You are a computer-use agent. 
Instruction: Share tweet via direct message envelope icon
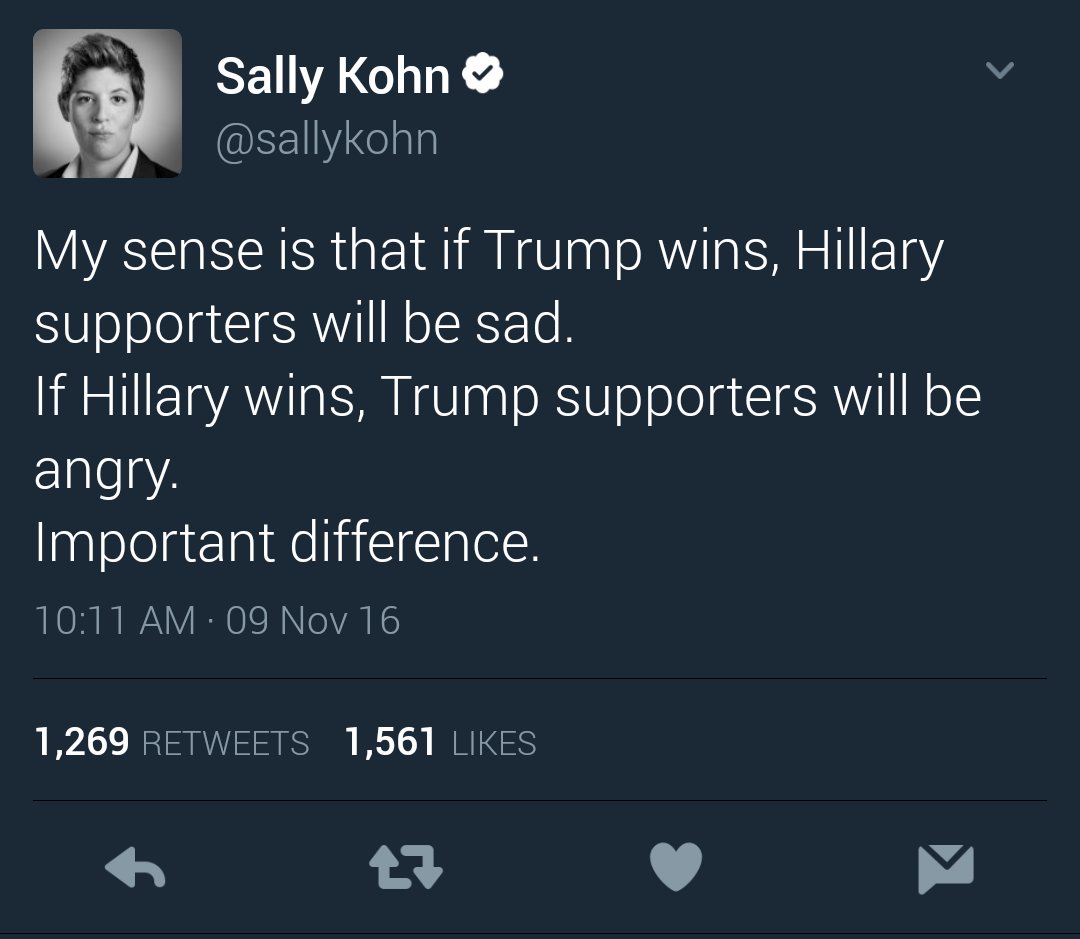point(945,867)
